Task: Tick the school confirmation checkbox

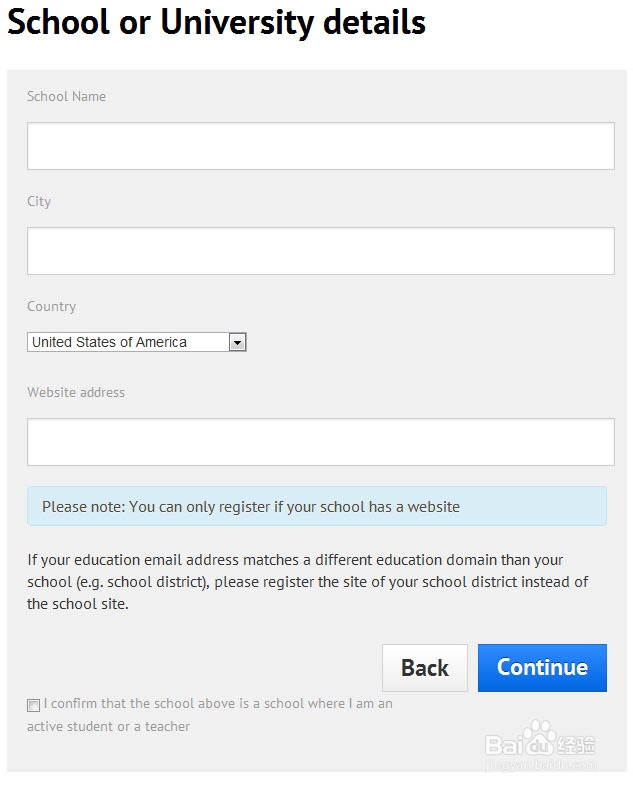Action: click(34, 705)
